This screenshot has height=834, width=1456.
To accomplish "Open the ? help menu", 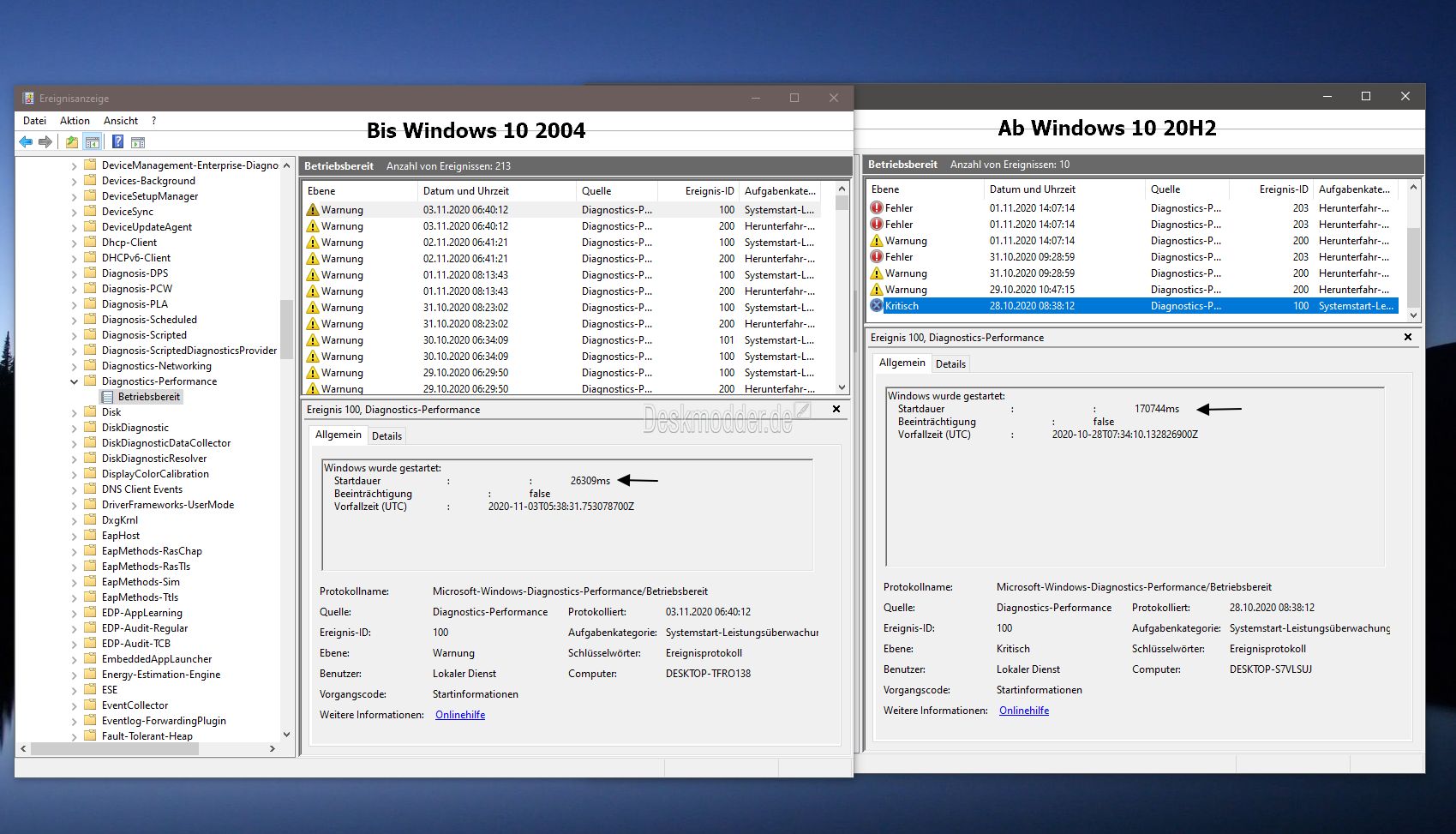I will click(154, 121).
